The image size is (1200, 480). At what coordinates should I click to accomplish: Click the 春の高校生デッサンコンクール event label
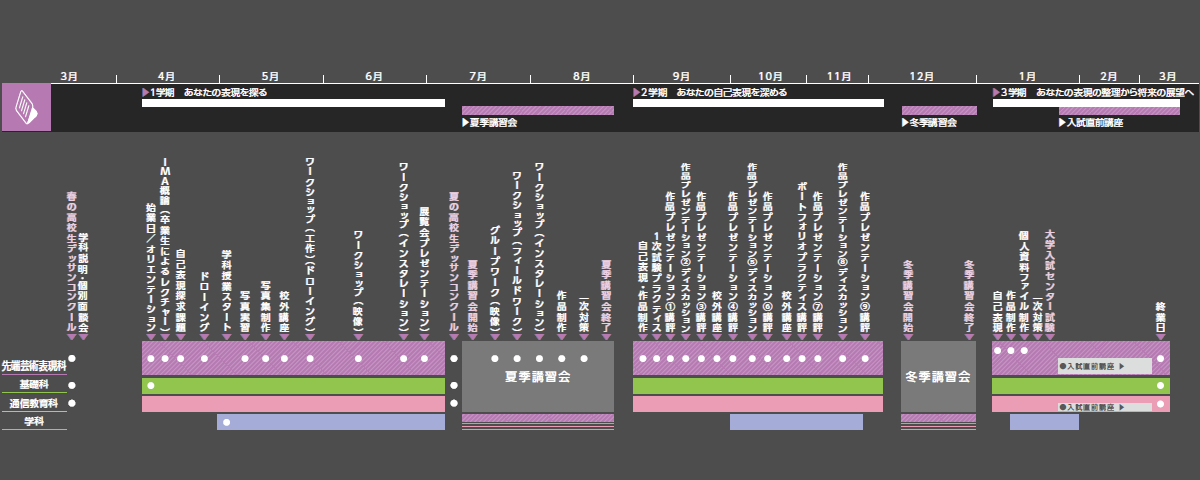[71, 263]
